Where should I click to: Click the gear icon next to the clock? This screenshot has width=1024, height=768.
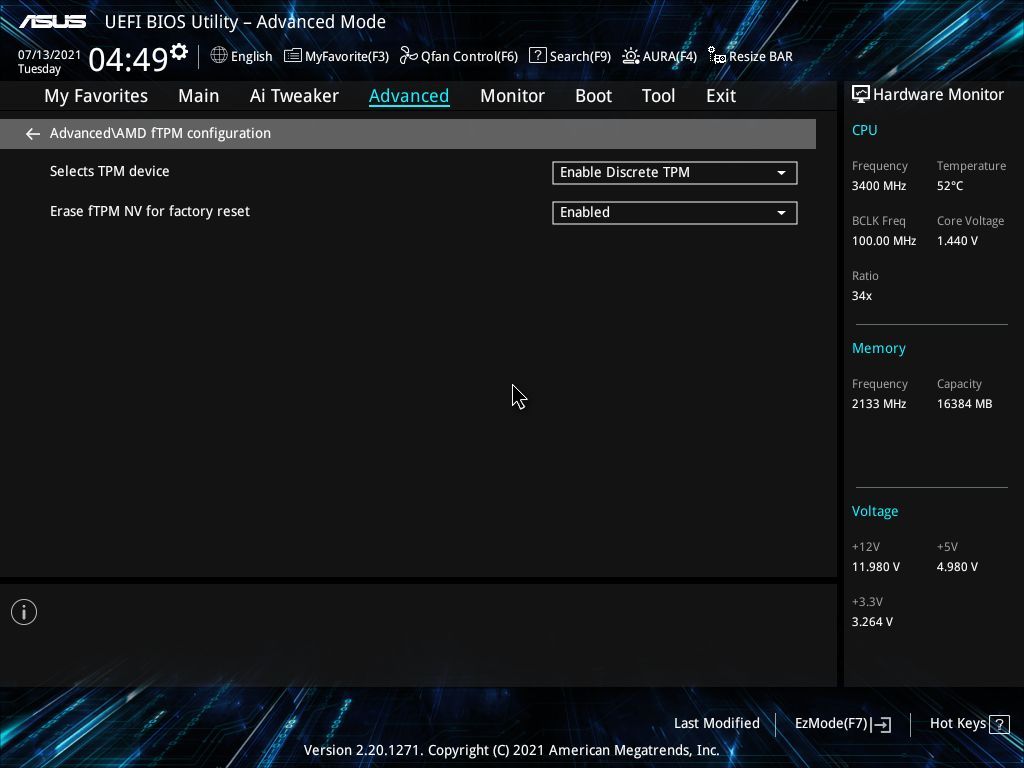(179, 52)
